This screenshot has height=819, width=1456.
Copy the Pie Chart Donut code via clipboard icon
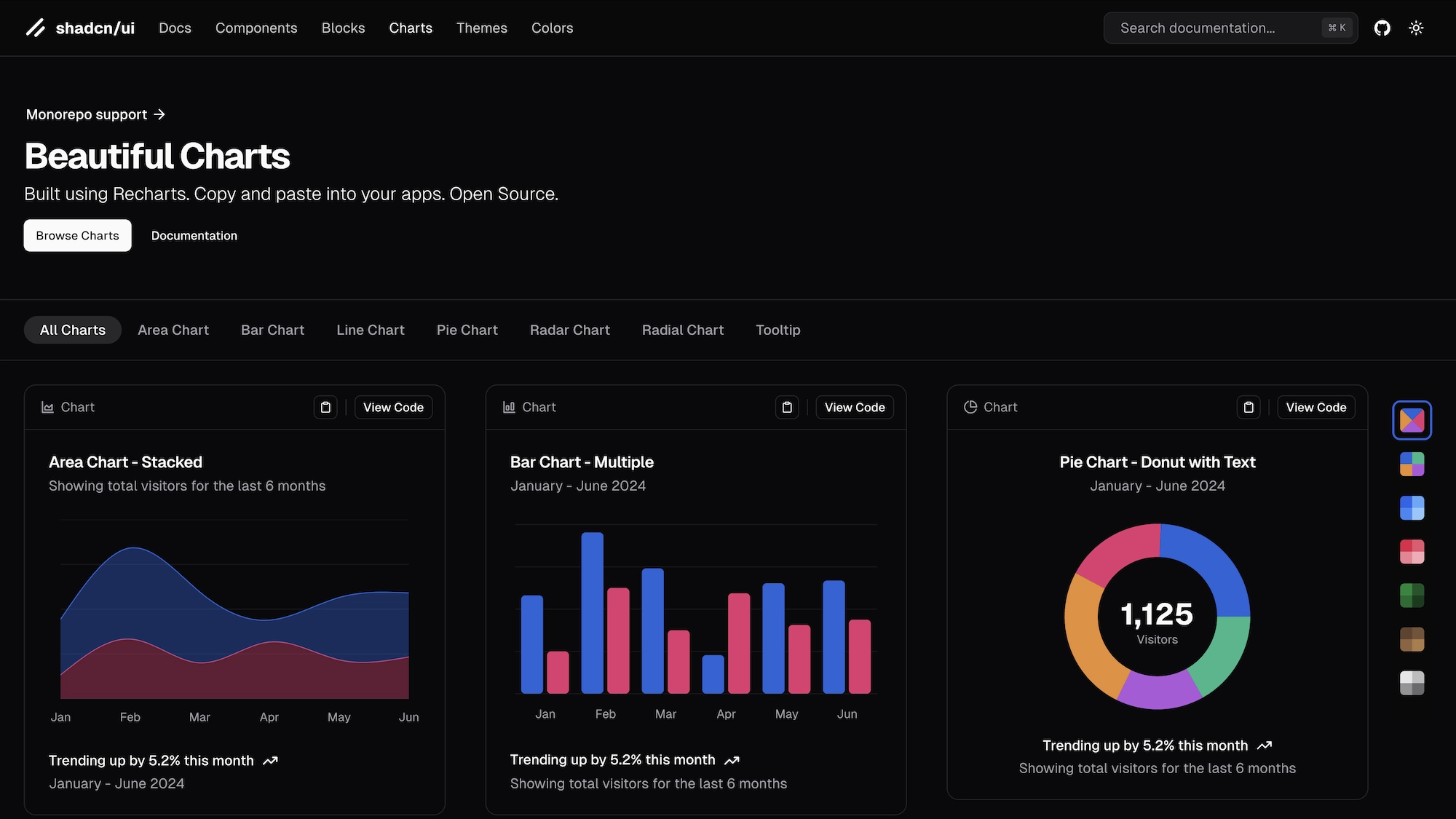1249,407
